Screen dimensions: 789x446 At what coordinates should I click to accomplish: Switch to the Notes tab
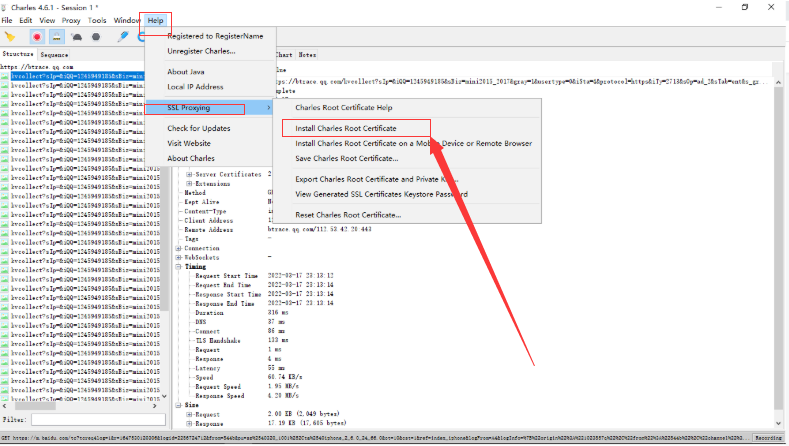(307, 54)
